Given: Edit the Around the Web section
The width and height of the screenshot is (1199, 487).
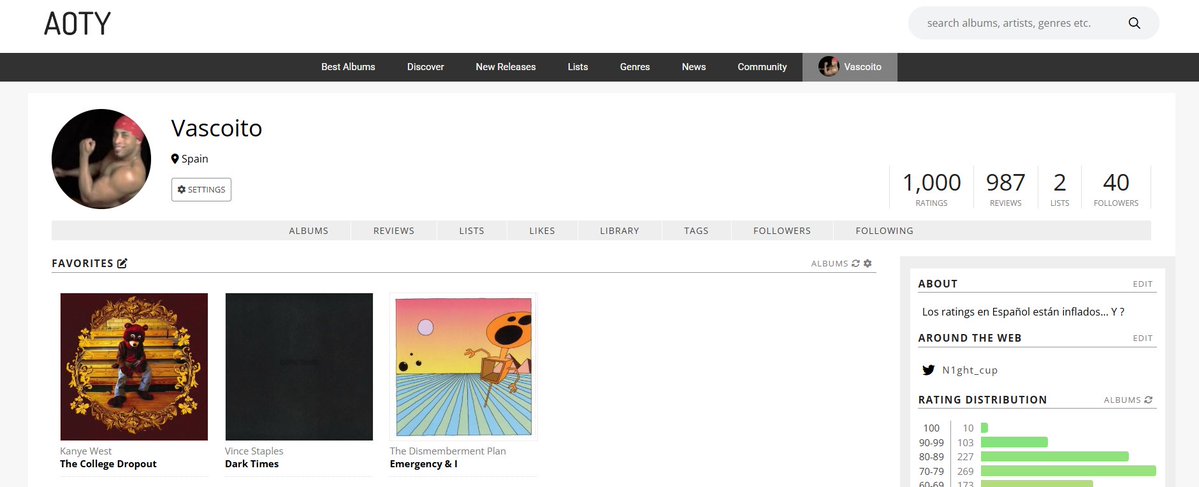Looking at the screenshot, I should tap(1142, 339).
